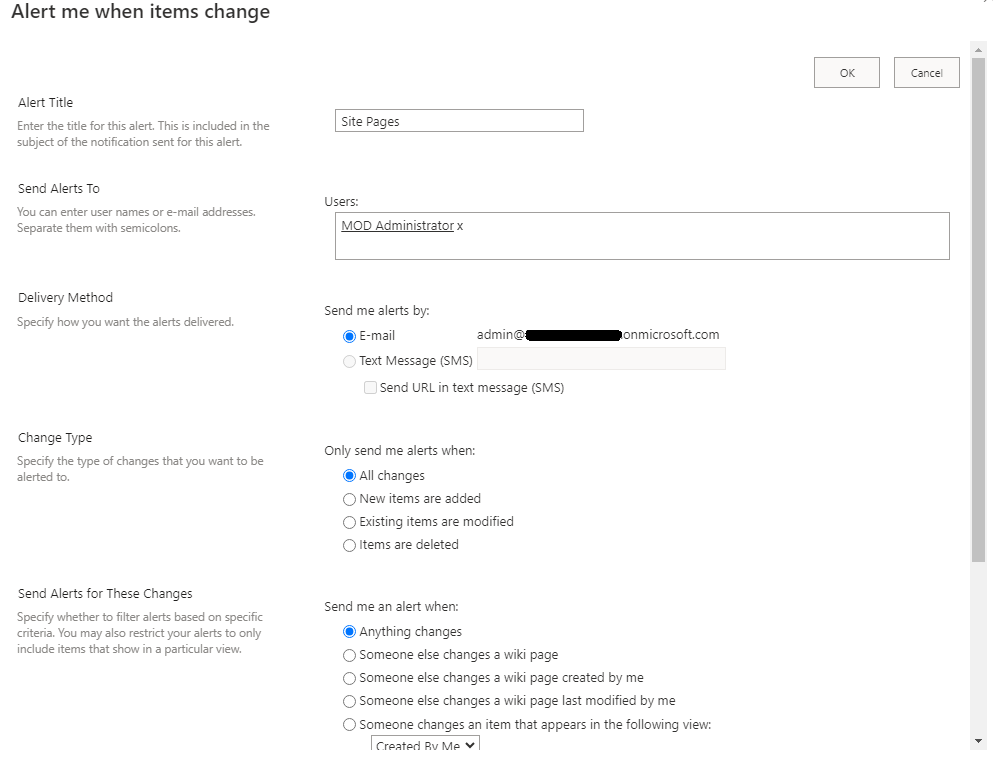Select Anything changes alert option

point(349,631)
